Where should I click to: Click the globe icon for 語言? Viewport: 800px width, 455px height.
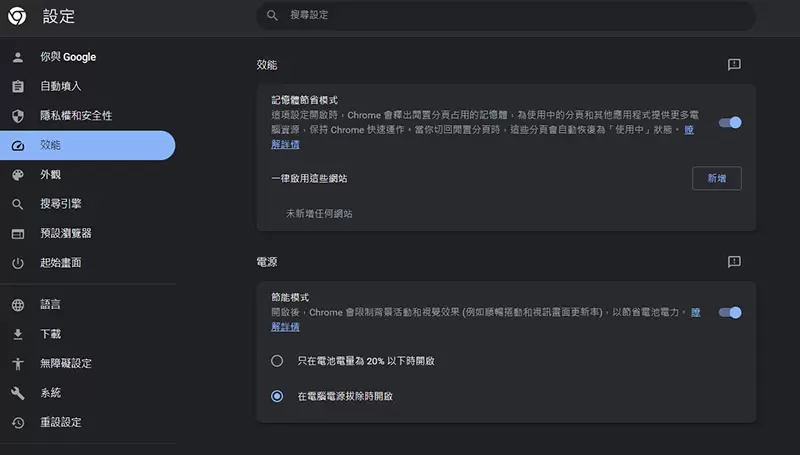17,304
